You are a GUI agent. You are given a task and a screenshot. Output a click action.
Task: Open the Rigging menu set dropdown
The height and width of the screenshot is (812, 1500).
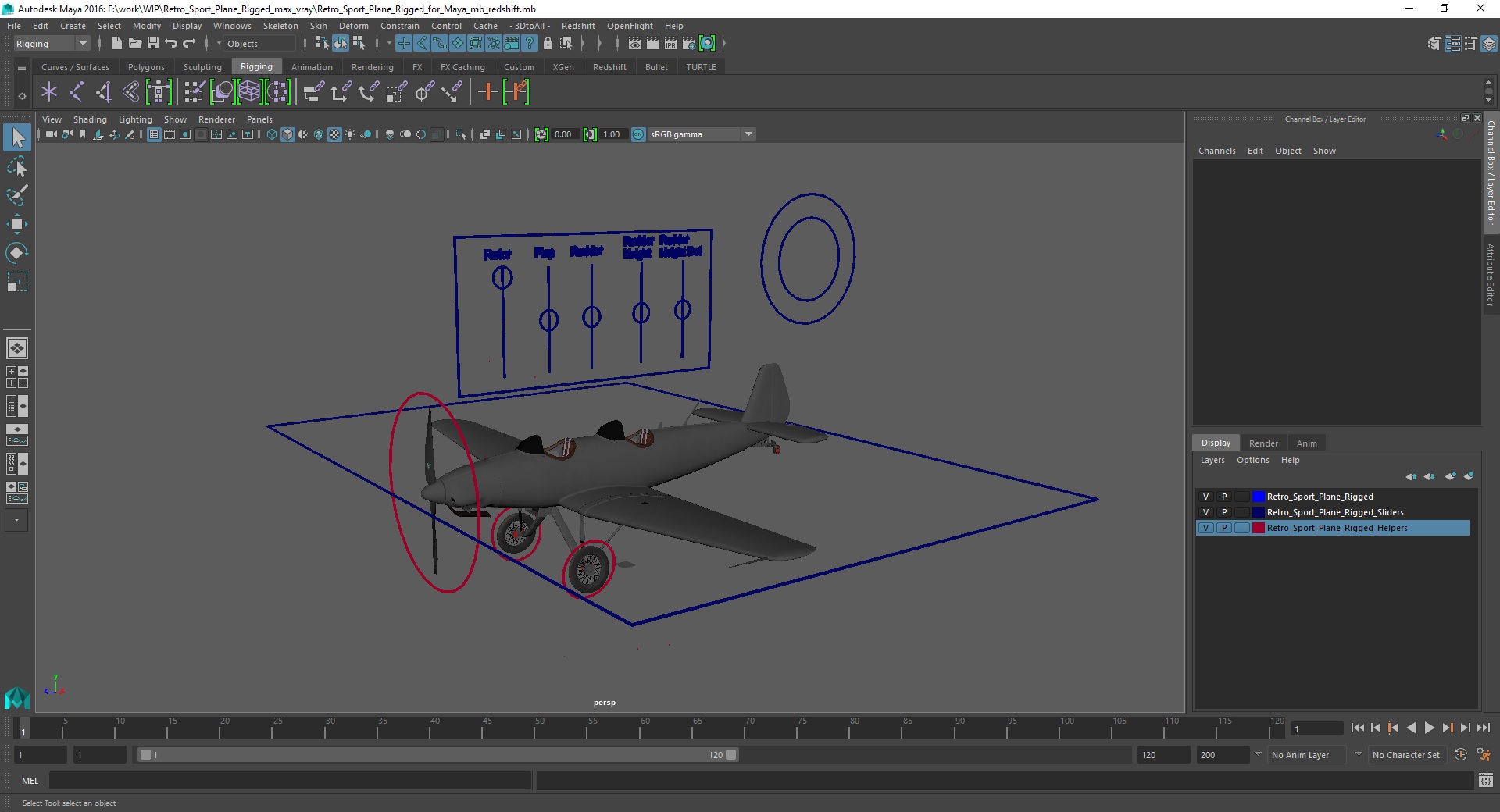52,44
